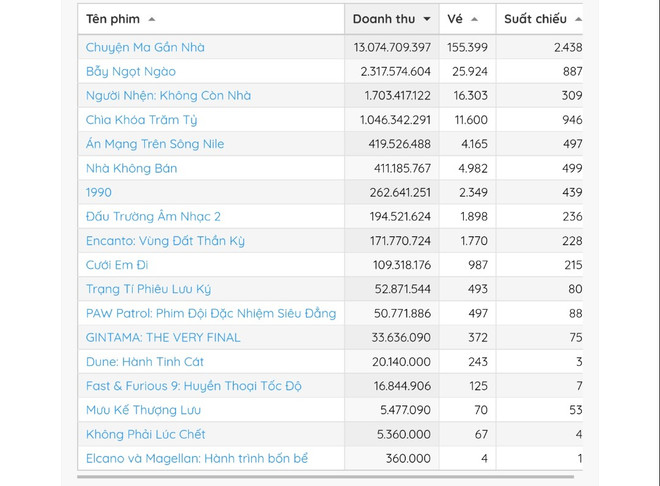Click the 1990 movie link
660x486 pixels.
point(99,192)
